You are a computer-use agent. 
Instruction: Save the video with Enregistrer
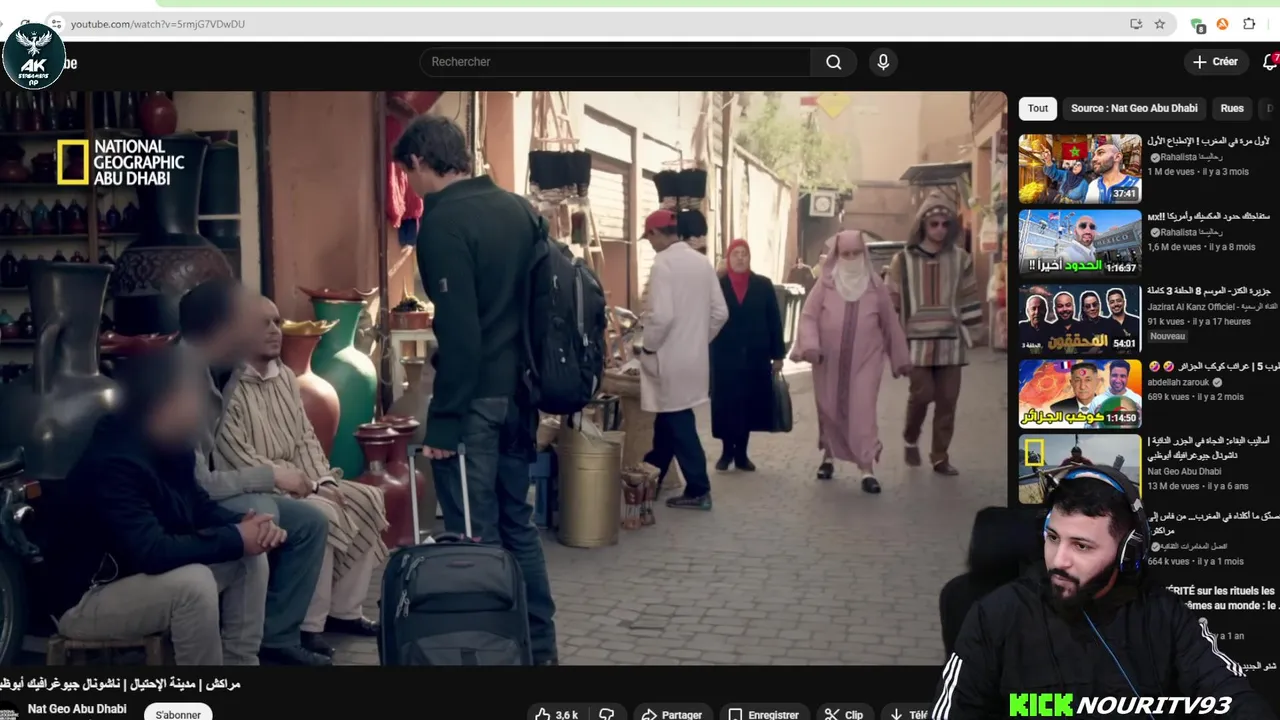coord(763,714)
